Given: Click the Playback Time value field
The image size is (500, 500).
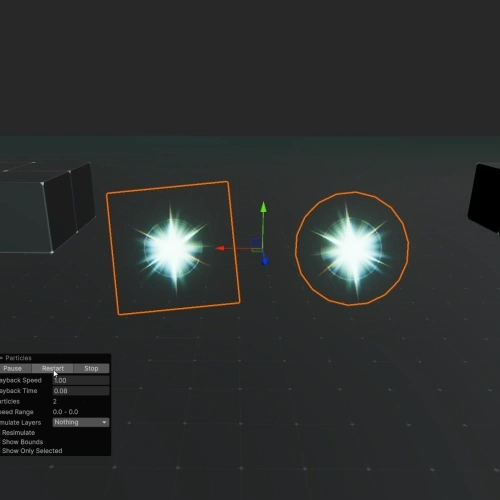Looking at the screenshot, I should tap(81, 391).
